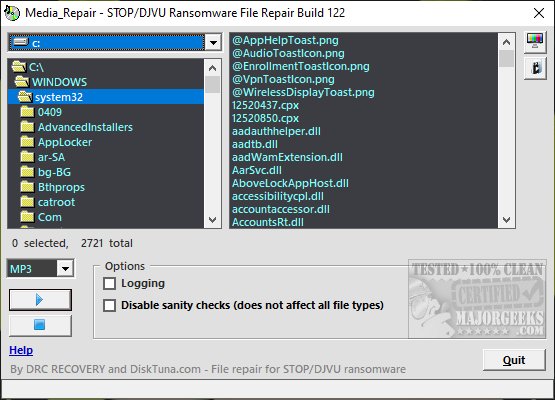Click the file list scroll down arrow
Image resolution: width=555 pixels, height=400 pixels.
tap(507, 220)
